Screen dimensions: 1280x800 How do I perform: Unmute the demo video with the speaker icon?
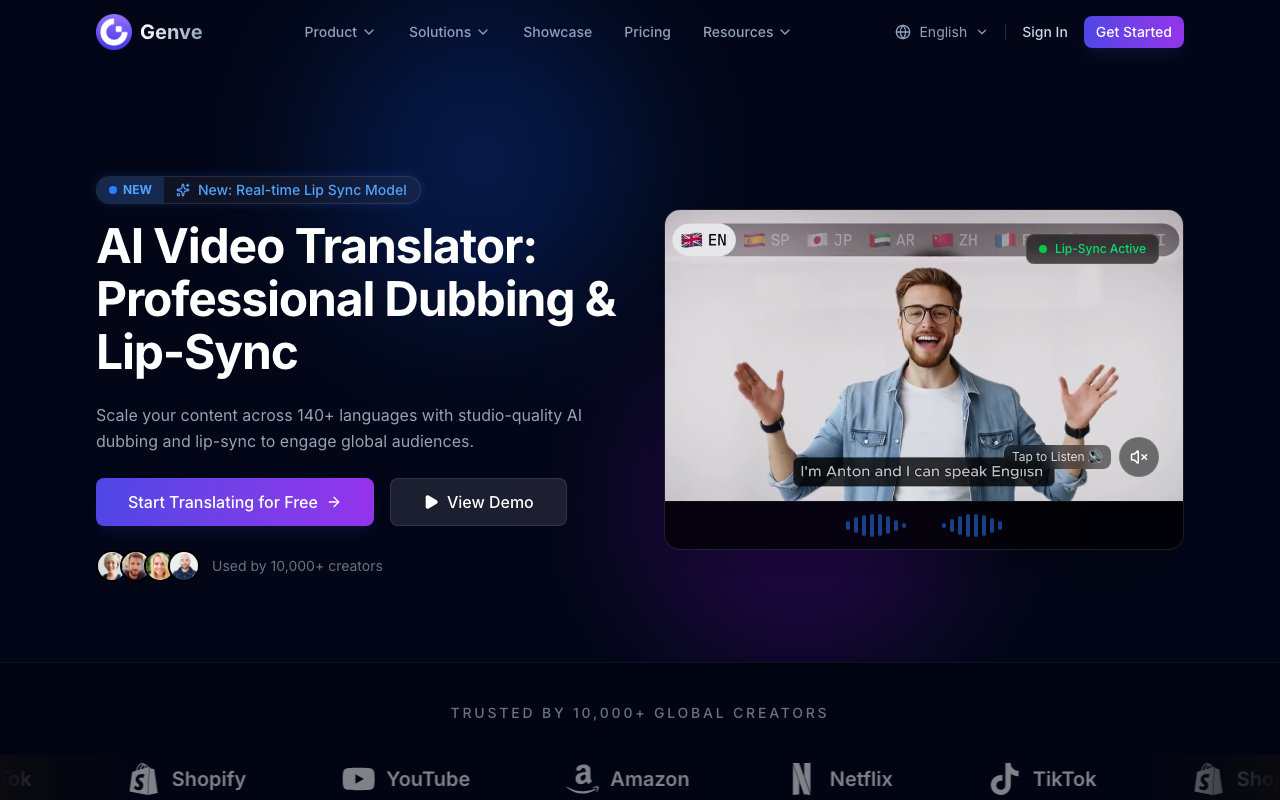(x=1138, y=457)
